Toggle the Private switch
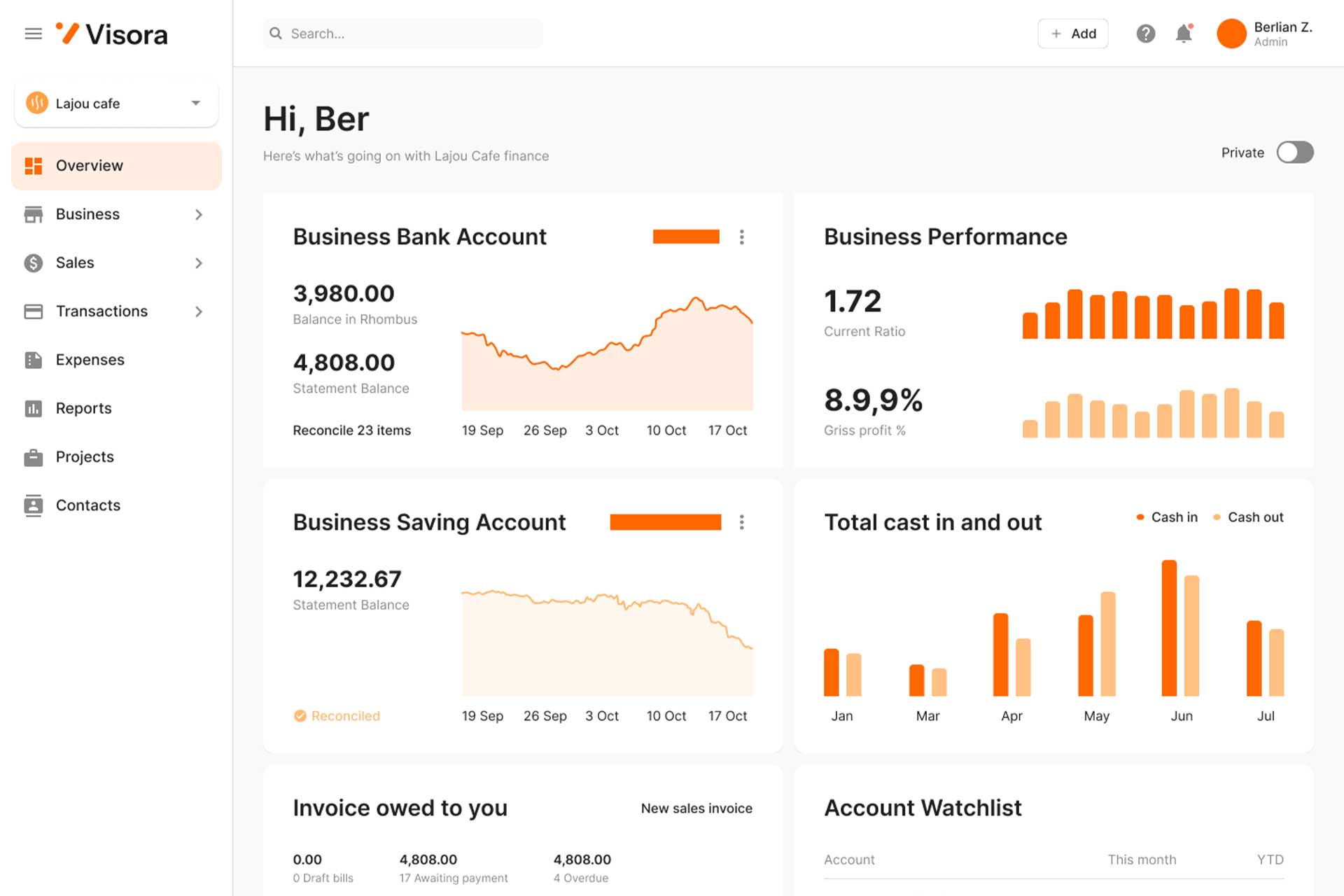The width and height of the screenshot is (1344, 896). tap(1294, 153)
